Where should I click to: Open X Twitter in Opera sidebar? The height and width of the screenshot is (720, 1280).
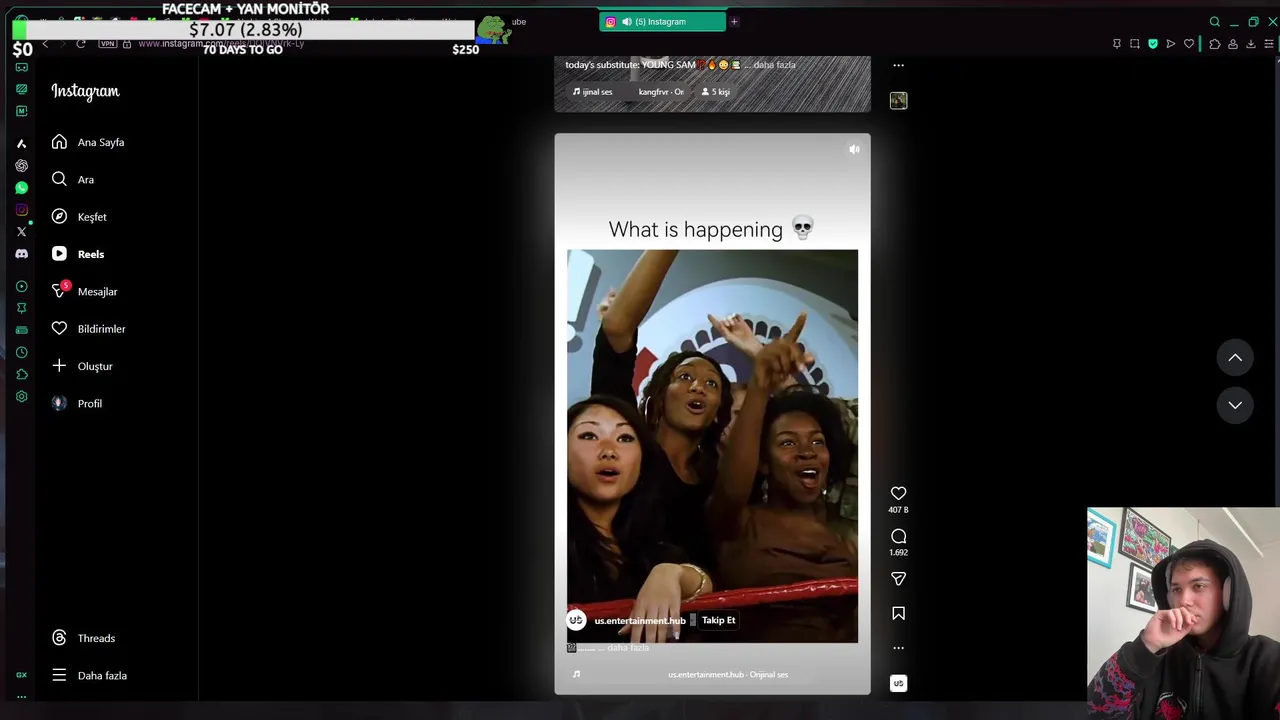[21, 232]
